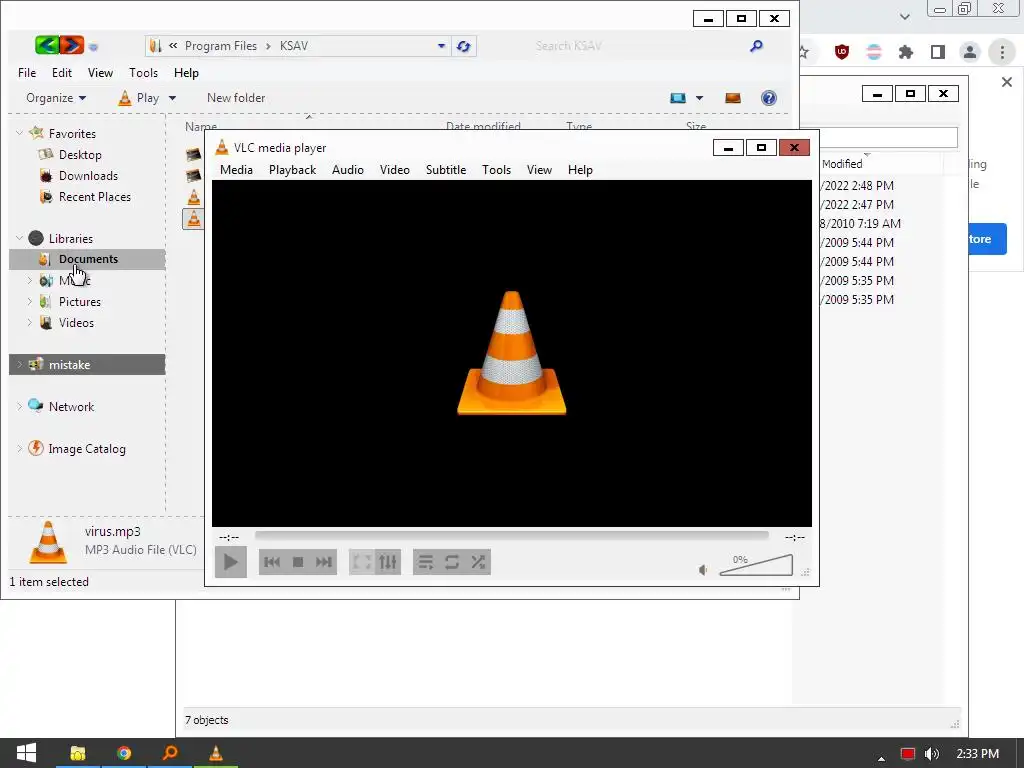Click the search magnifier icon in Explorer
This screenshot has width=1024, height=768.
pyautogui.click(x=756, y=46)
